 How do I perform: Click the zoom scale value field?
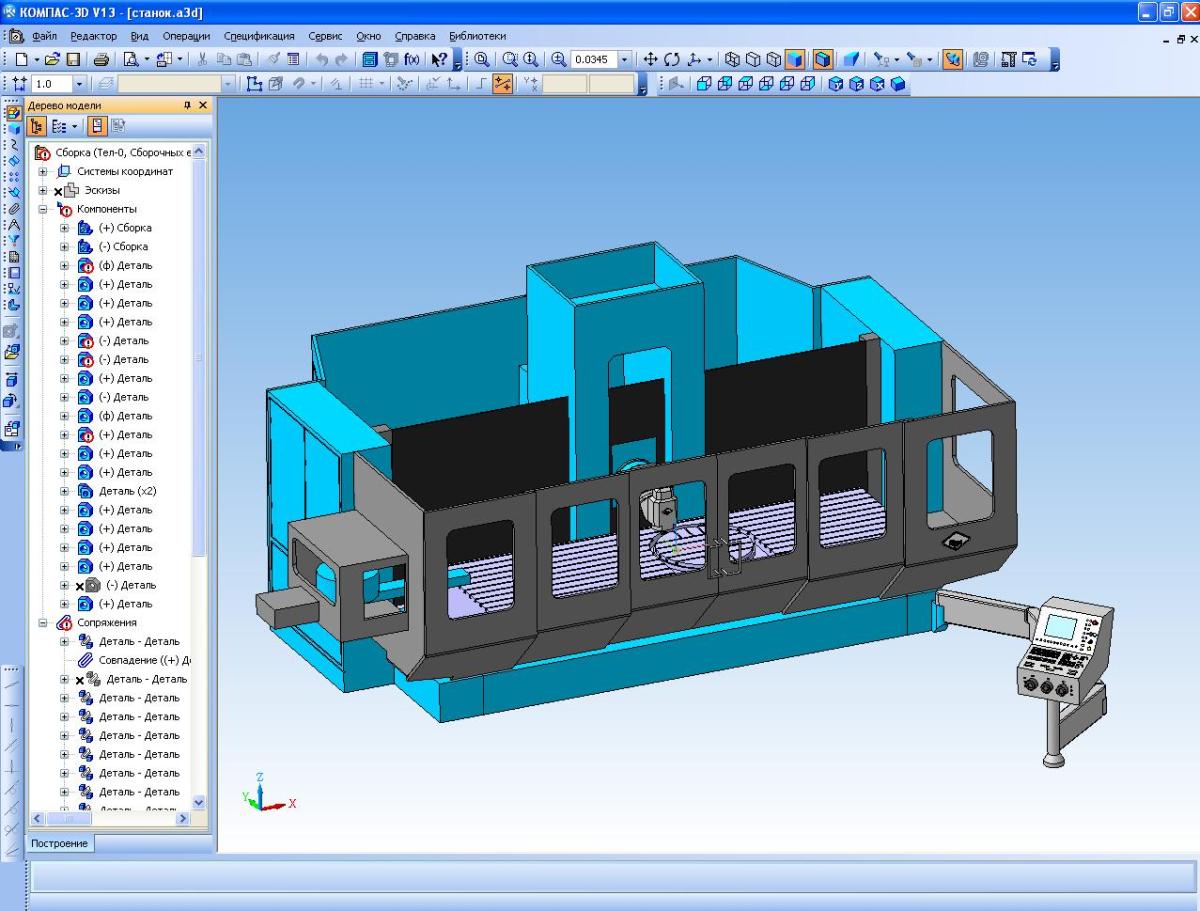tap(593, 60)
